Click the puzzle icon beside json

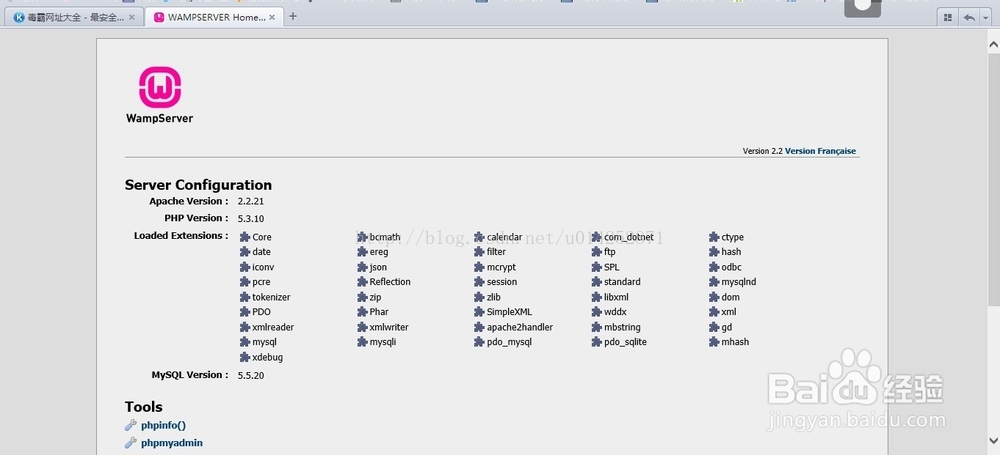click(362, 267)
